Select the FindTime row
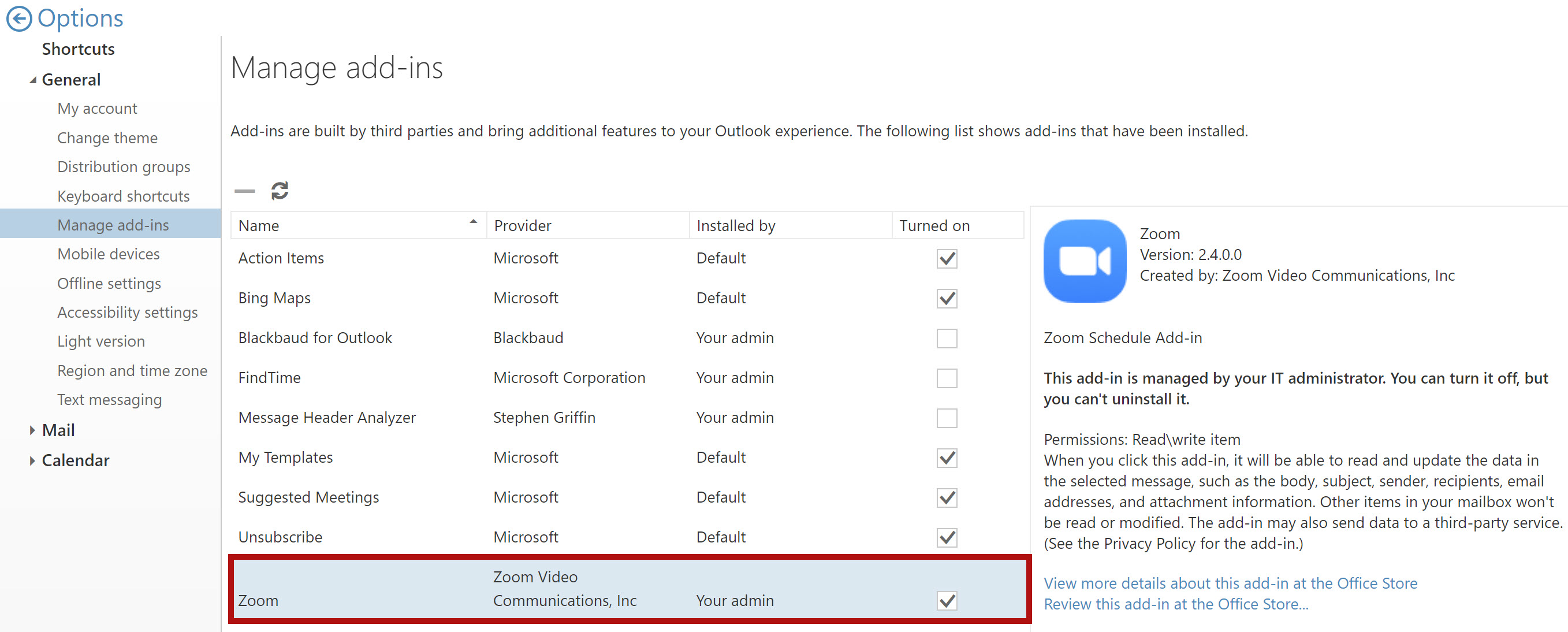This screenshot has height=632, width=1568. 628,378
